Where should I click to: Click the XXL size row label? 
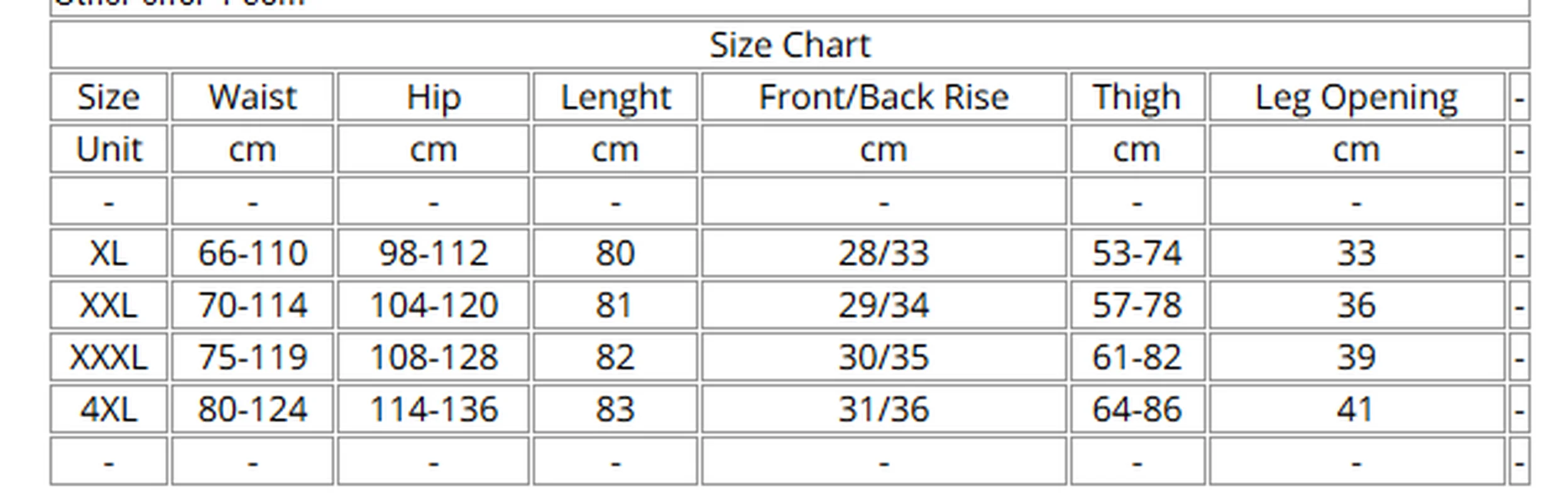tap(109, 306)
